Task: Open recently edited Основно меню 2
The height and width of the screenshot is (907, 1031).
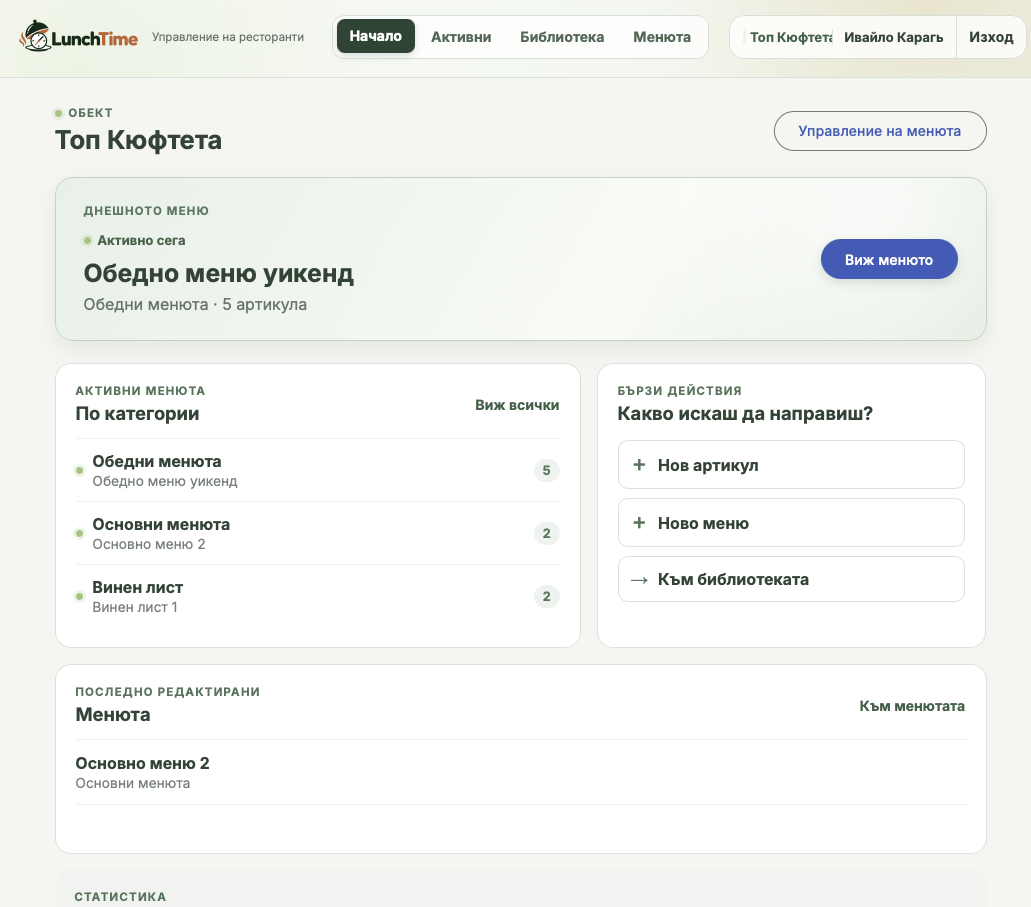Action: tap(520, 772)
